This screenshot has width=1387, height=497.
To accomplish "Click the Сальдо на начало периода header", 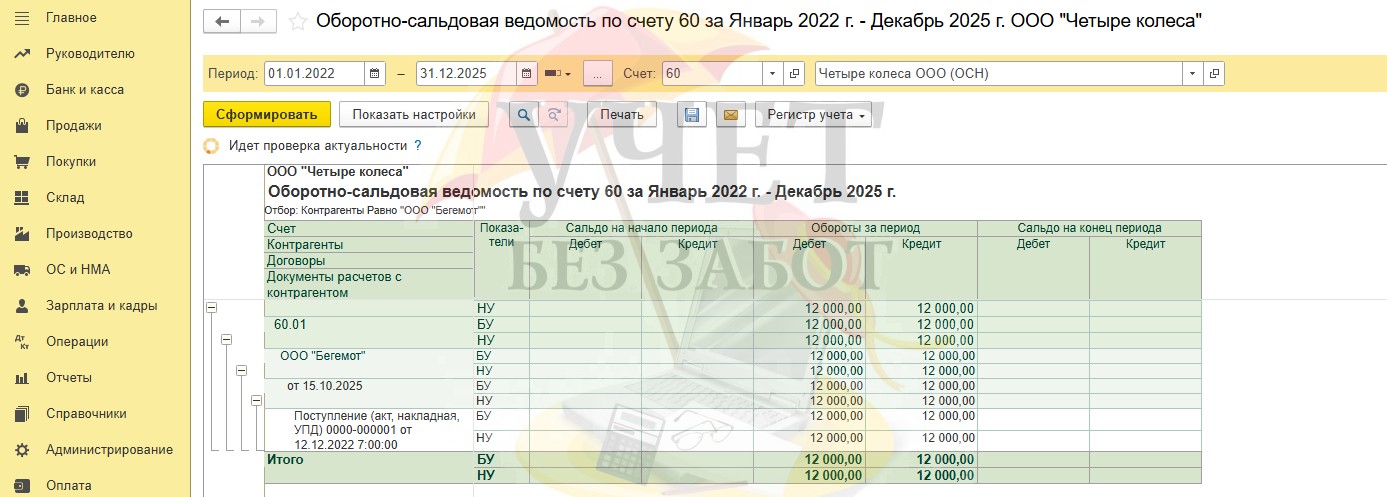I will pyautogui.click(x=641, y=228).
